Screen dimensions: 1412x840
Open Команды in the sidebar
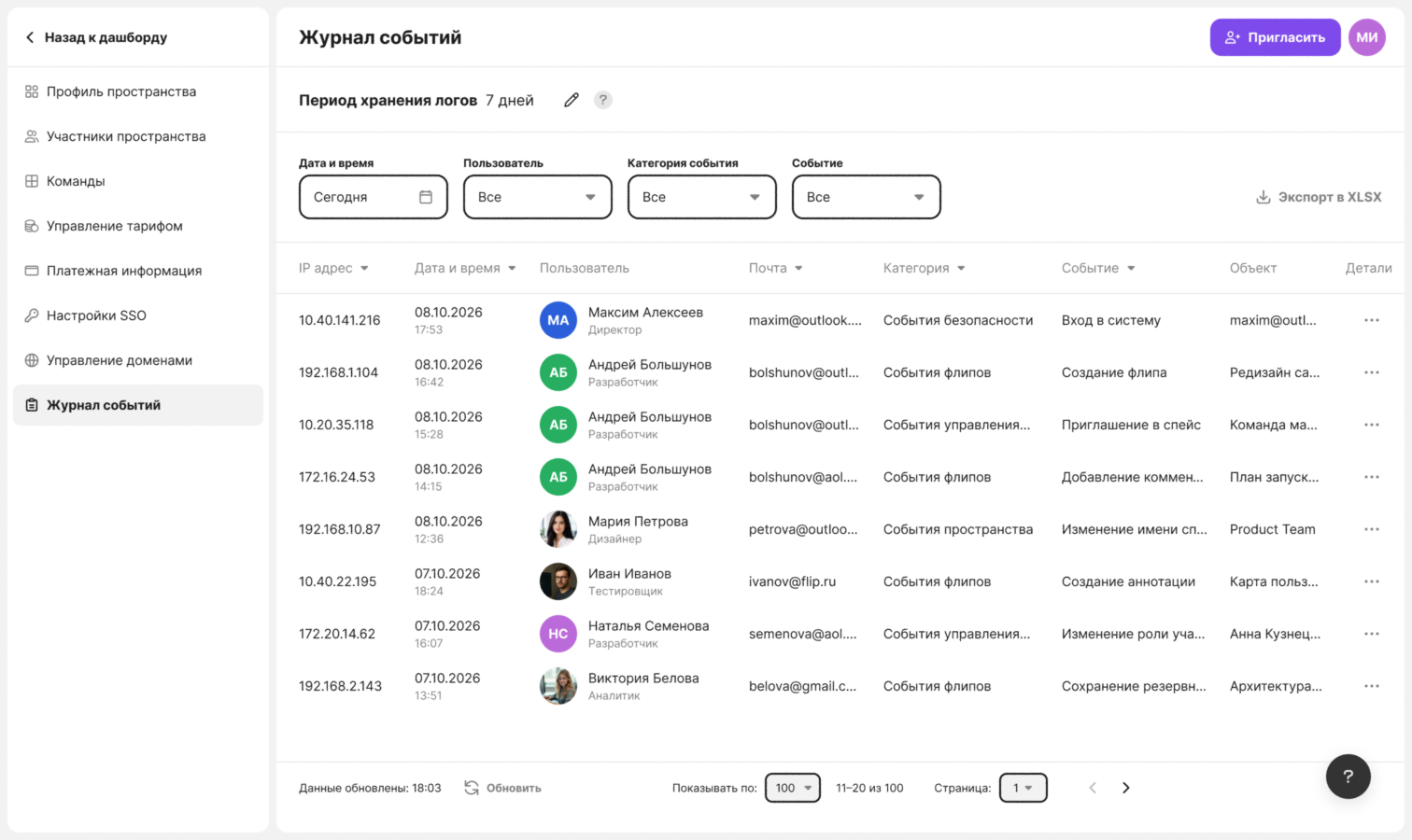tap(138, 181)
